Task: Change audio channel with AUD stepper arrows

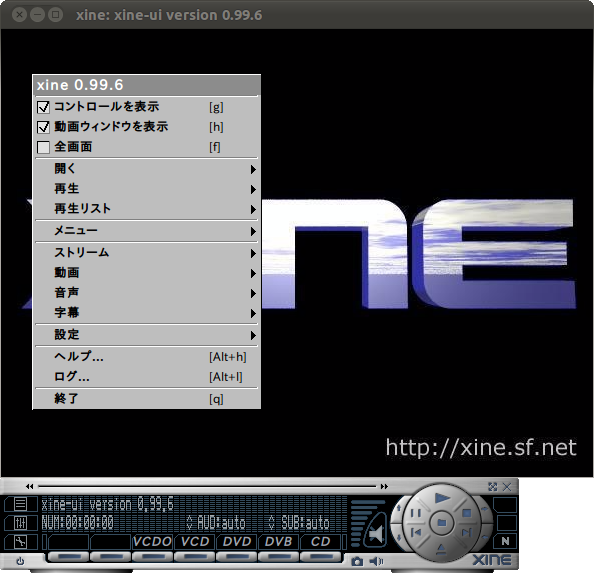Action: (190, 523)
